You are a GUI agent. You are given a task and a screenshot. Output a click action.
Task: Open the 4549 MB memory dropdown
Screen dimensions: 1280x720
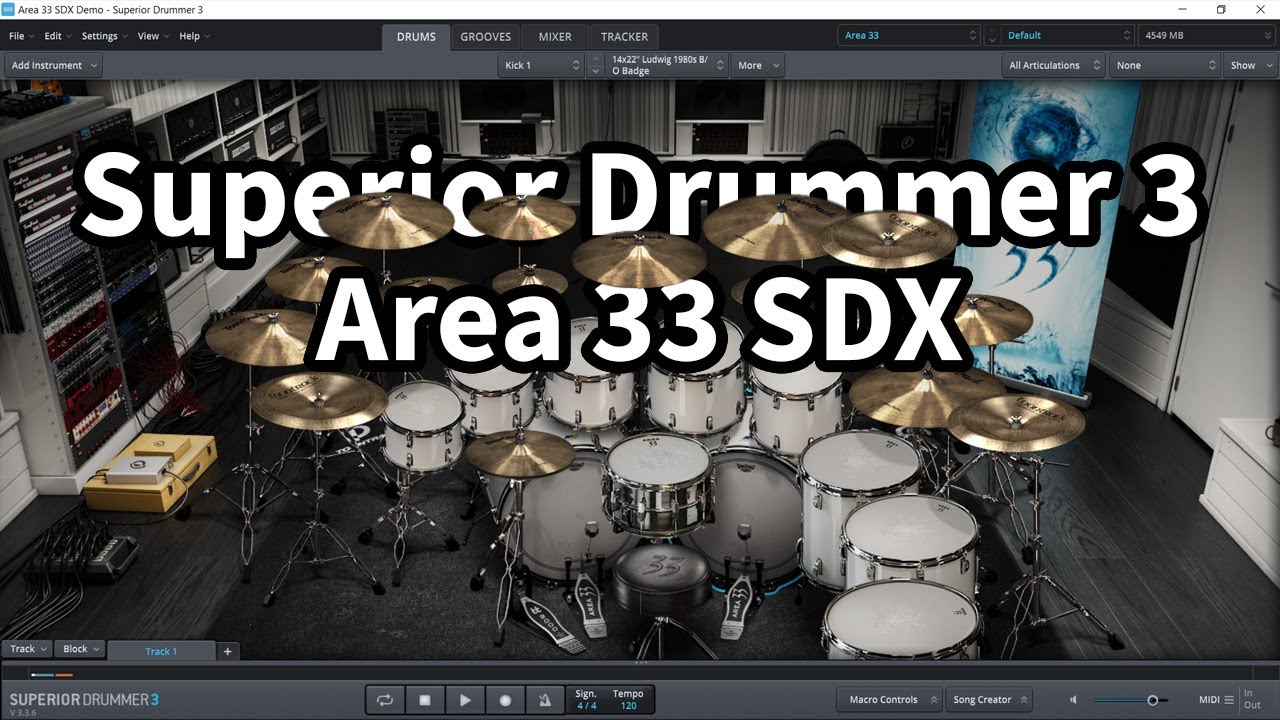click(x=1207, y=35)
